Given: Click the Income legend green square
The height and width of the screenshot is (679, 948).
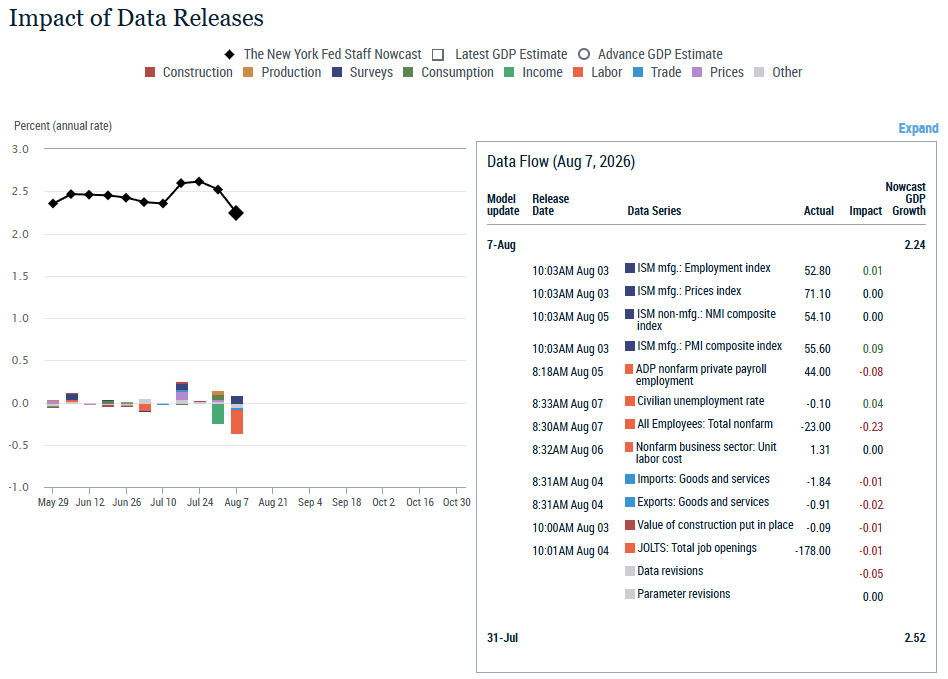Looking at the screenshot, I should pyautogui.click(x=509, y=73).
